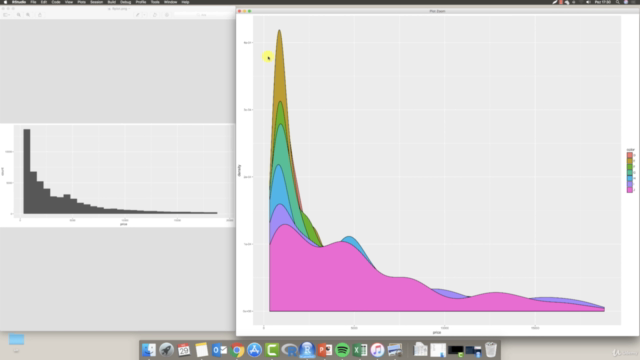Open the Session menu in menu bar

(x=96, y=2)
